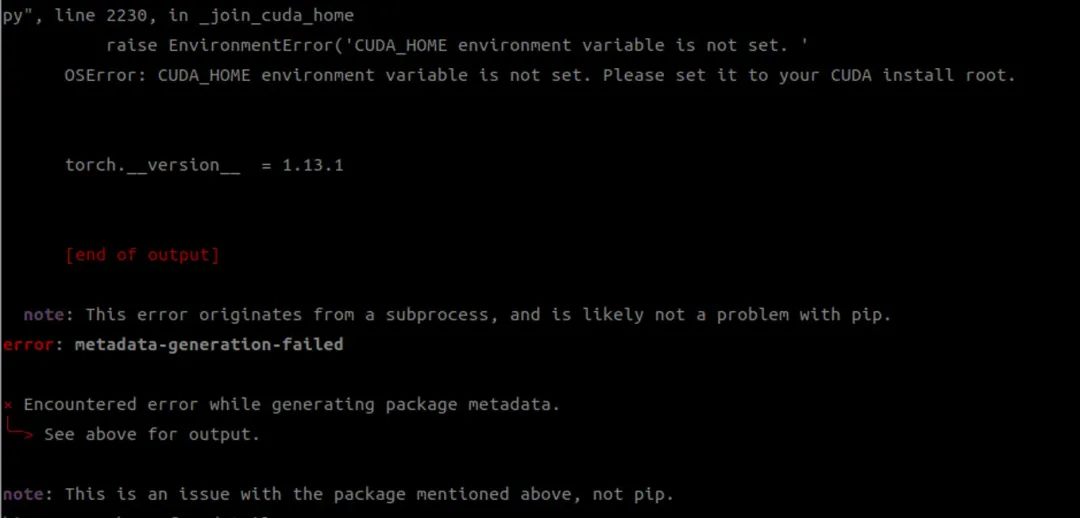Click the red [end of output] marker
The image size is (1080, 518).
click(x=142, y=255)
